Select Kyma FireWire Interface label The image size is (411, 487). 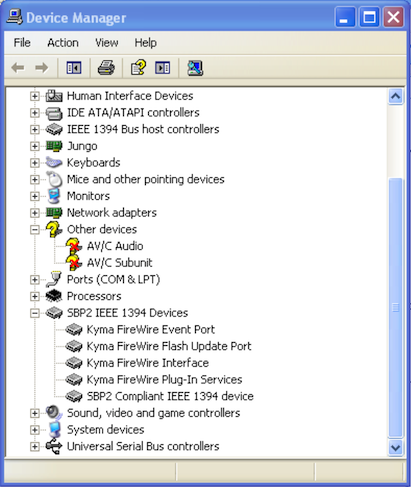click(148, 363)
